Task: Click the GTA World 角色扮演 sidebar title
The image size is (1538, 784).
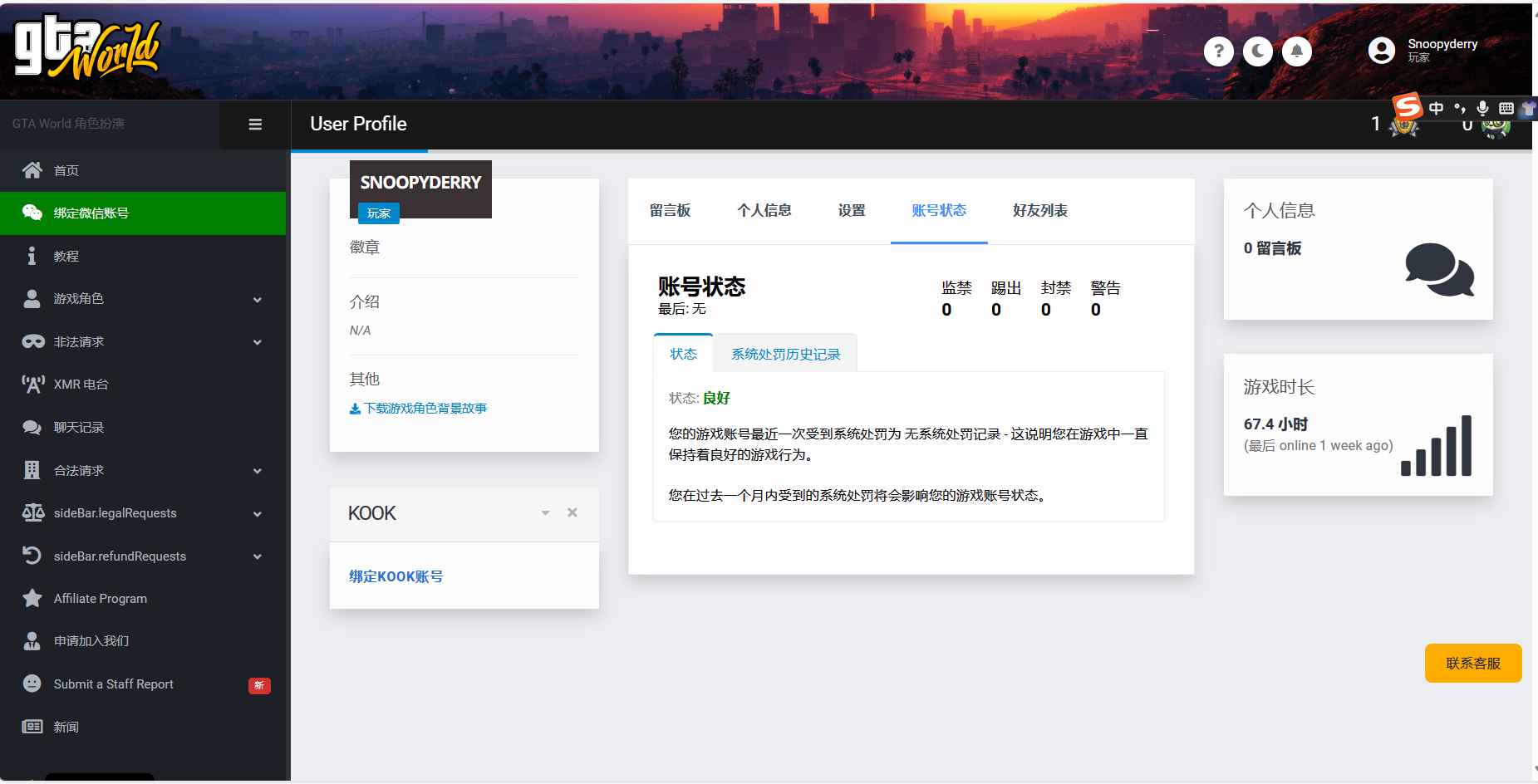Action: tap(68, 124)
